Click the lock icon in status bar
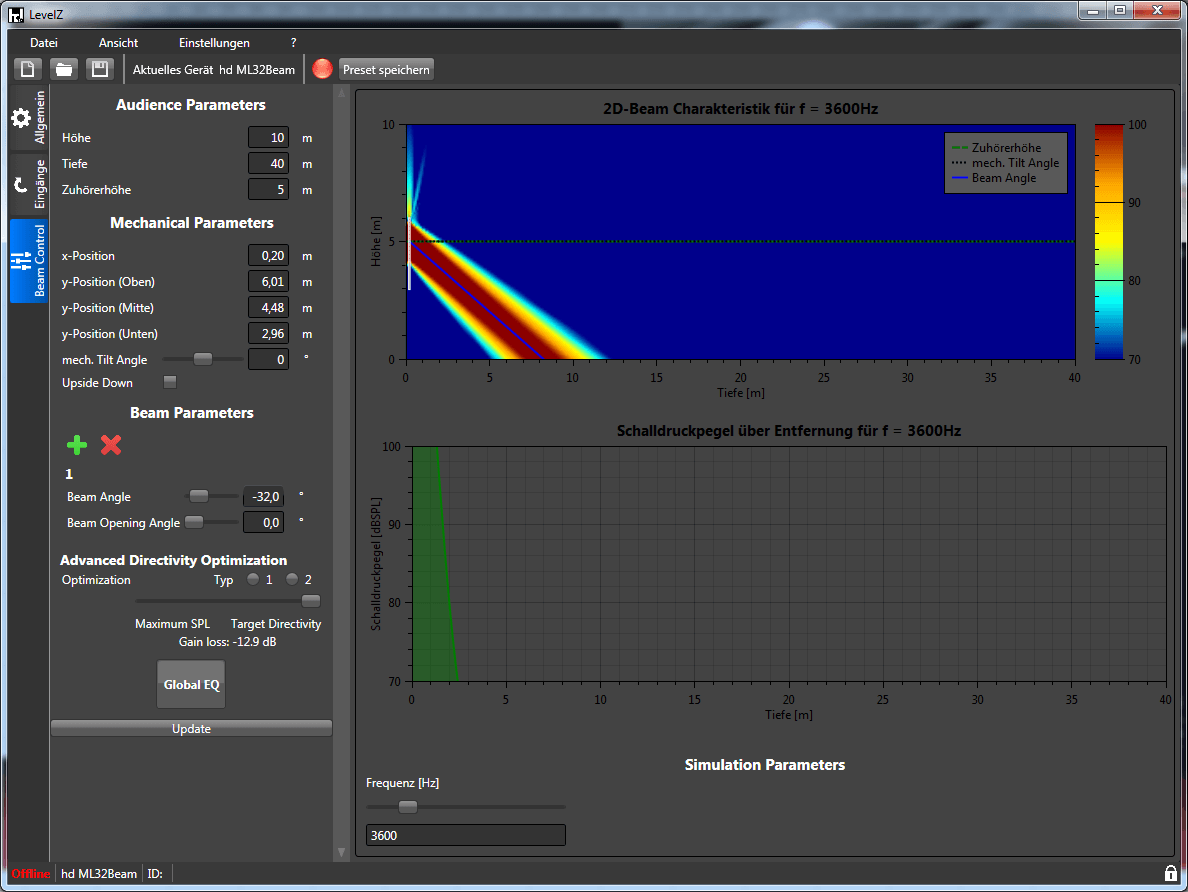This screenshot has height=892, width=1188. coord(1170,873)
